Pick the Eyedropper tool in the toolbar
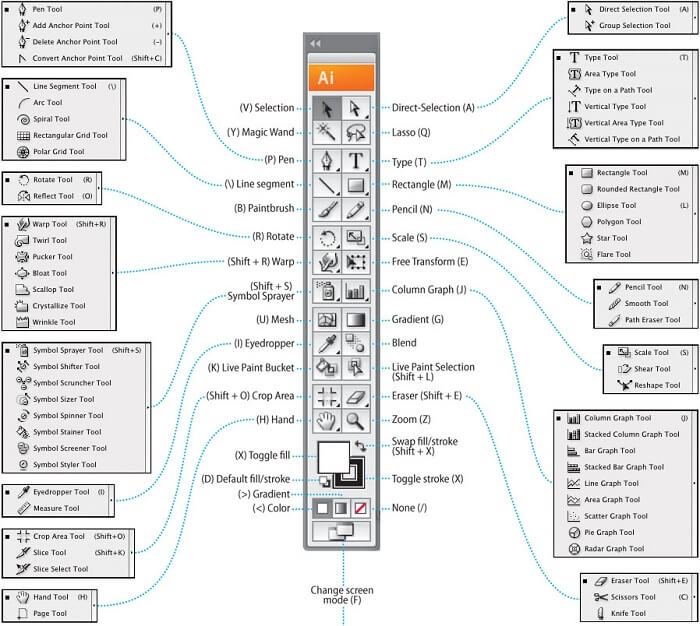Viewport: 700px width, 626px height. point(327,343)
